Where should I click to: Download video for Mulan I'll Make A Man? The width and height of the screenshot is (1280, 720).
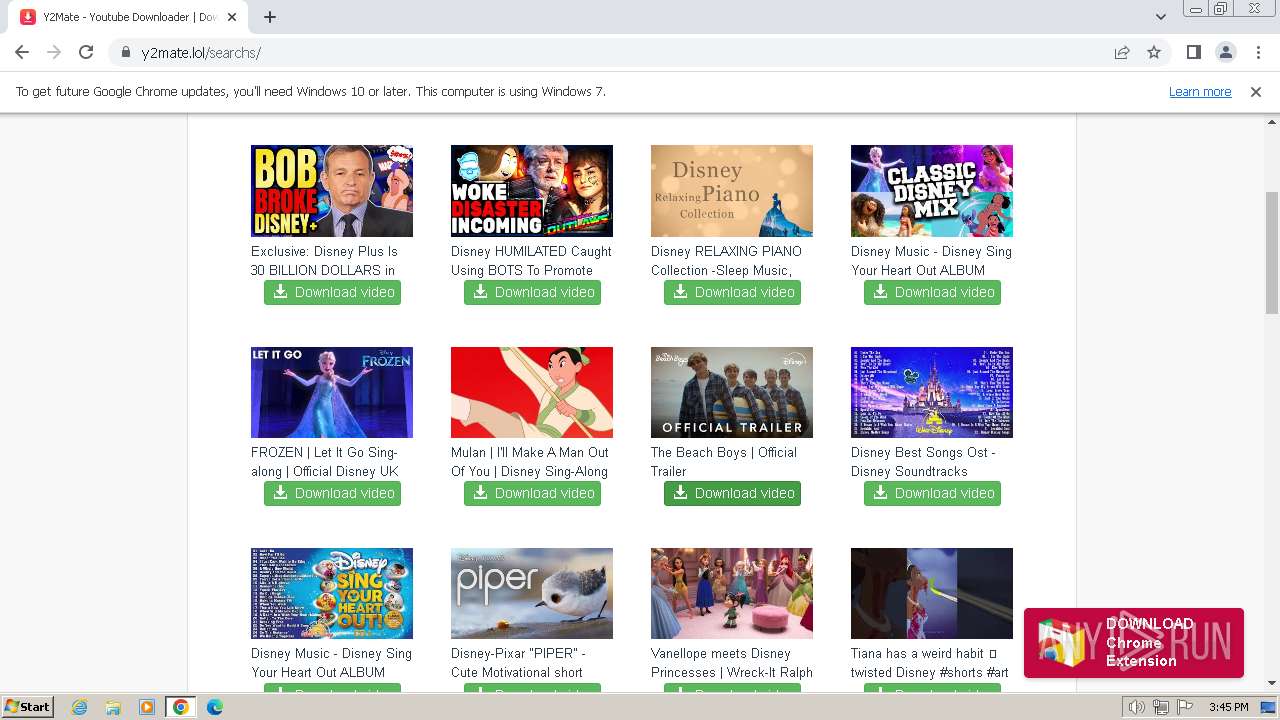532,493
